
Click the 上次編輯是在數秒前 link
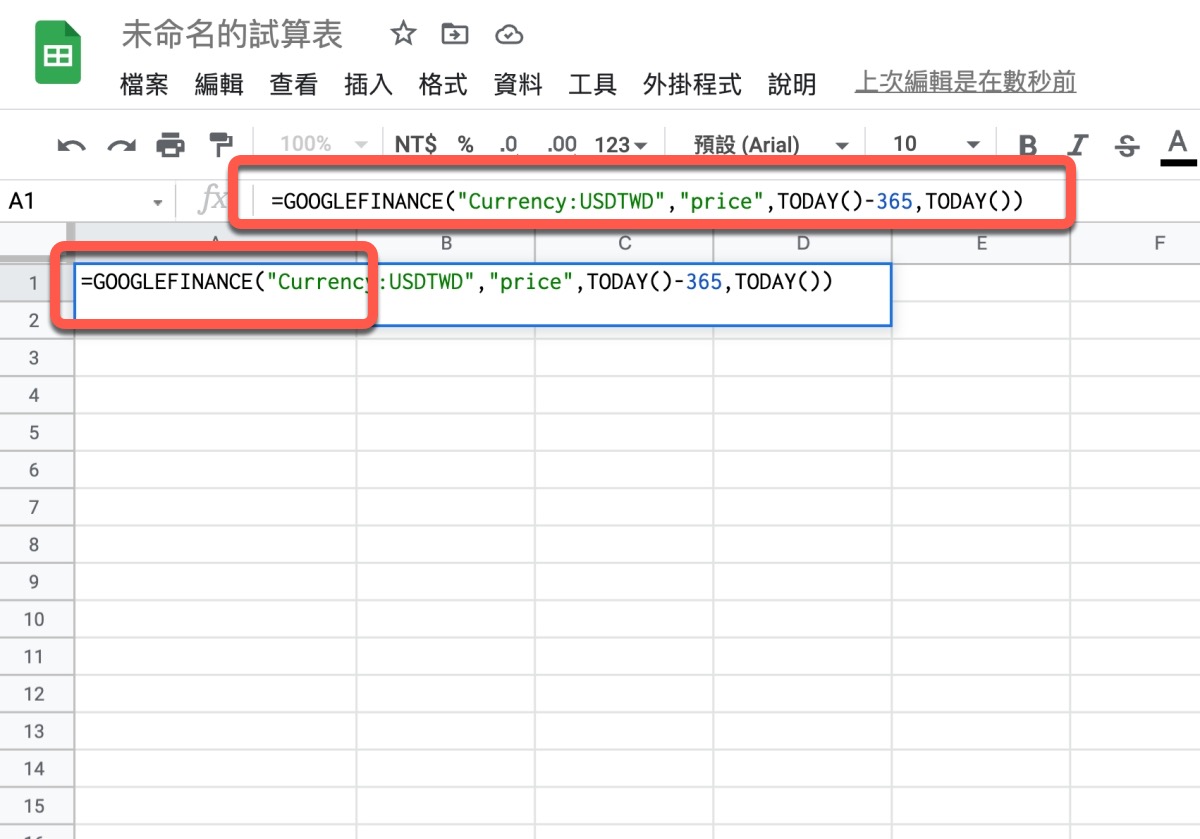(965, 82)
